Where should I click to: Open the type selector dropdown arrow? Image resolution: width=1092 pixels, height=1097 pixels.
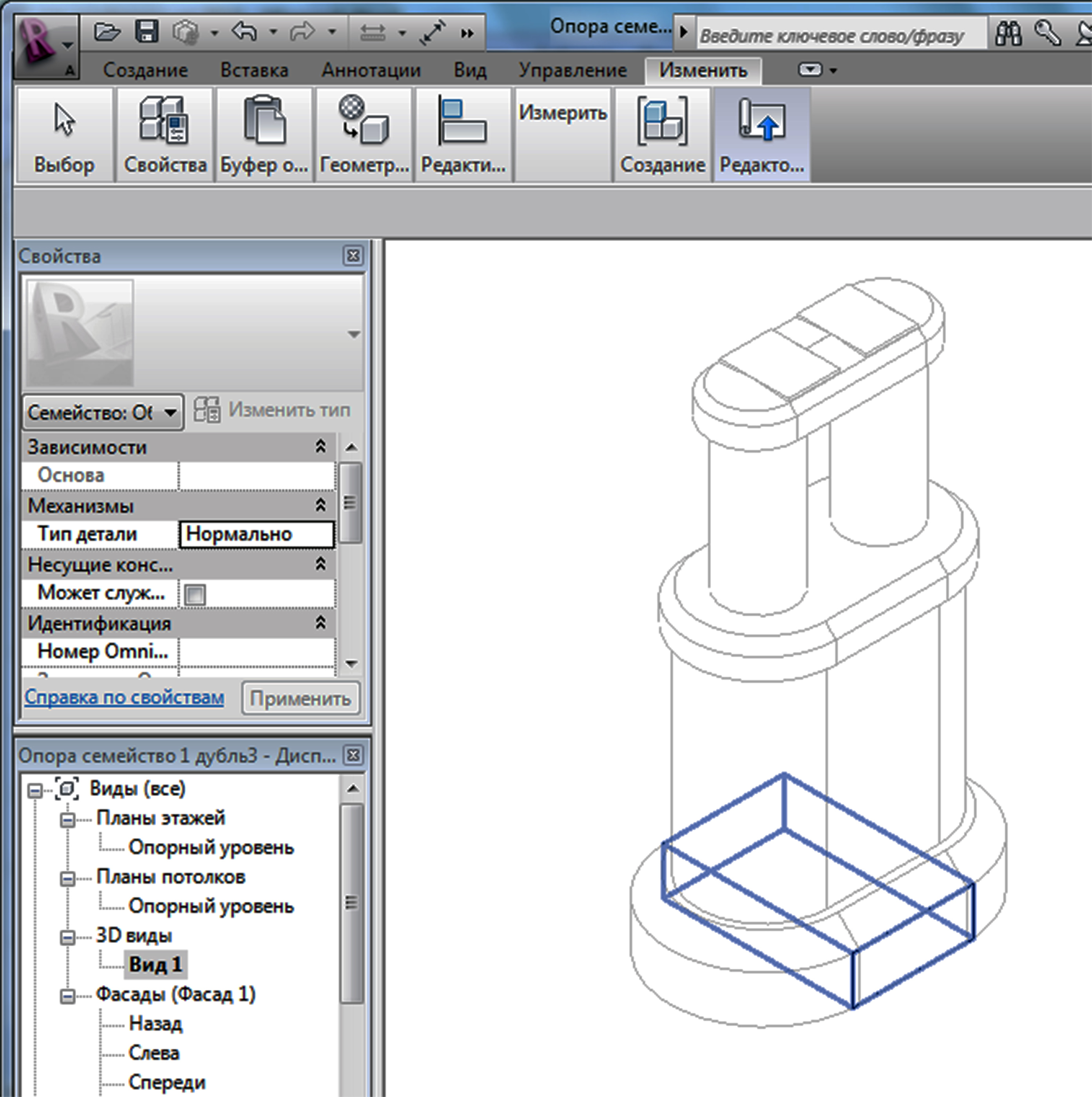354,335
